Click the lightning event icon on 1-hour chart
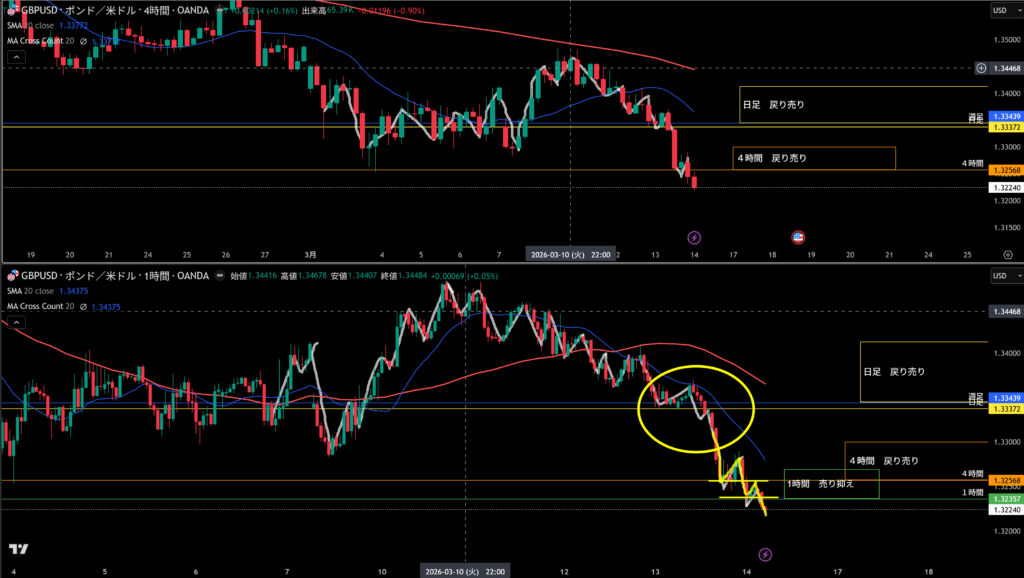1024x578 pixels. [x=765, y=553]
